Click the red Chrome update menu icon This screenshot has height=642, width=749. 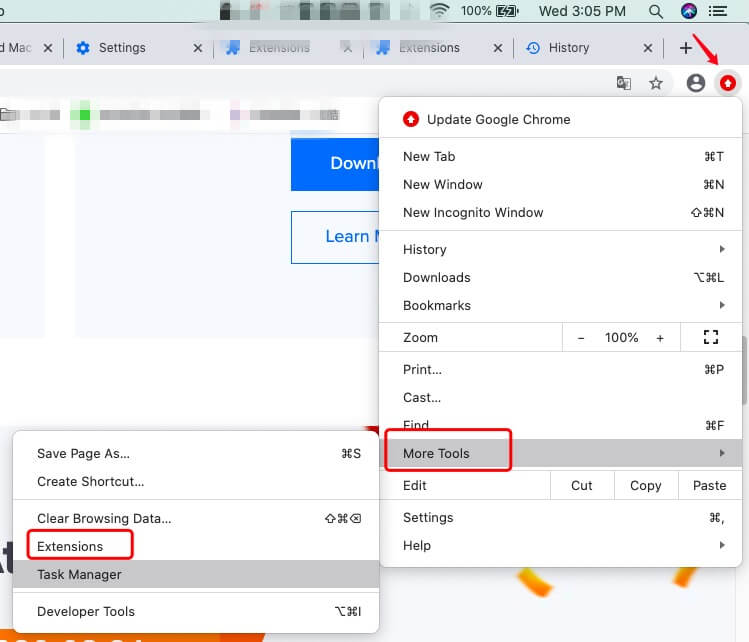click(x=729, y=83)
